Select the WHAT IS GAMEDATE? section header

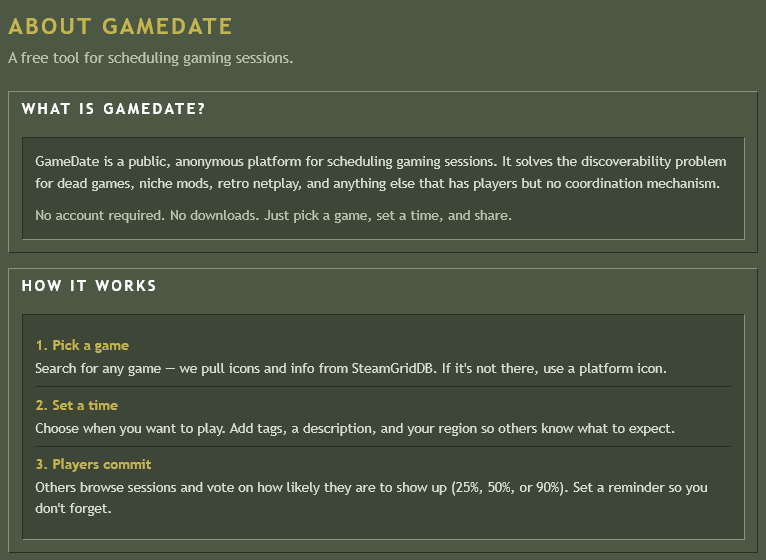(x=113, y=109)
